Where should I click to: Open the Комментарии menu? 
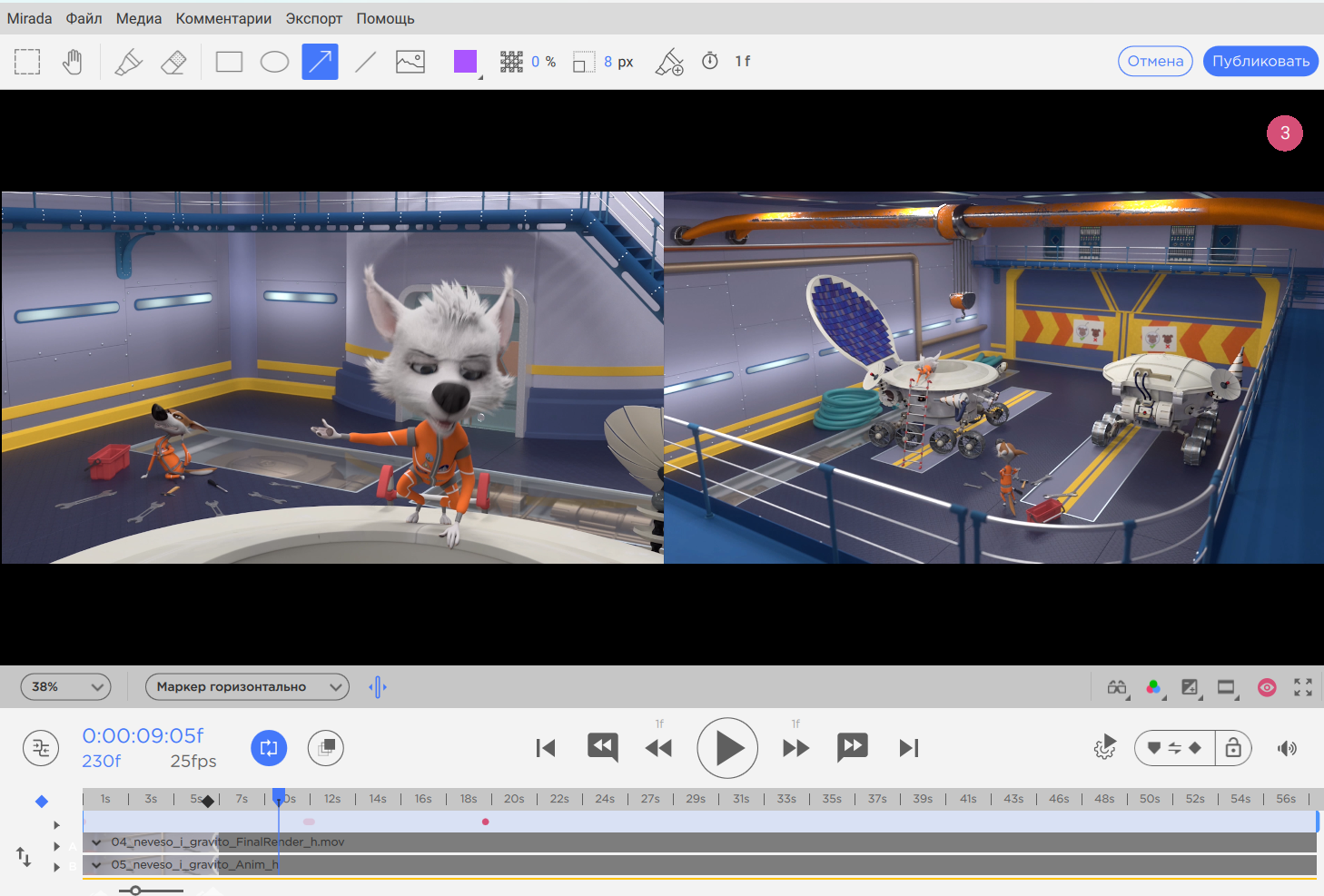coord(223,18)
